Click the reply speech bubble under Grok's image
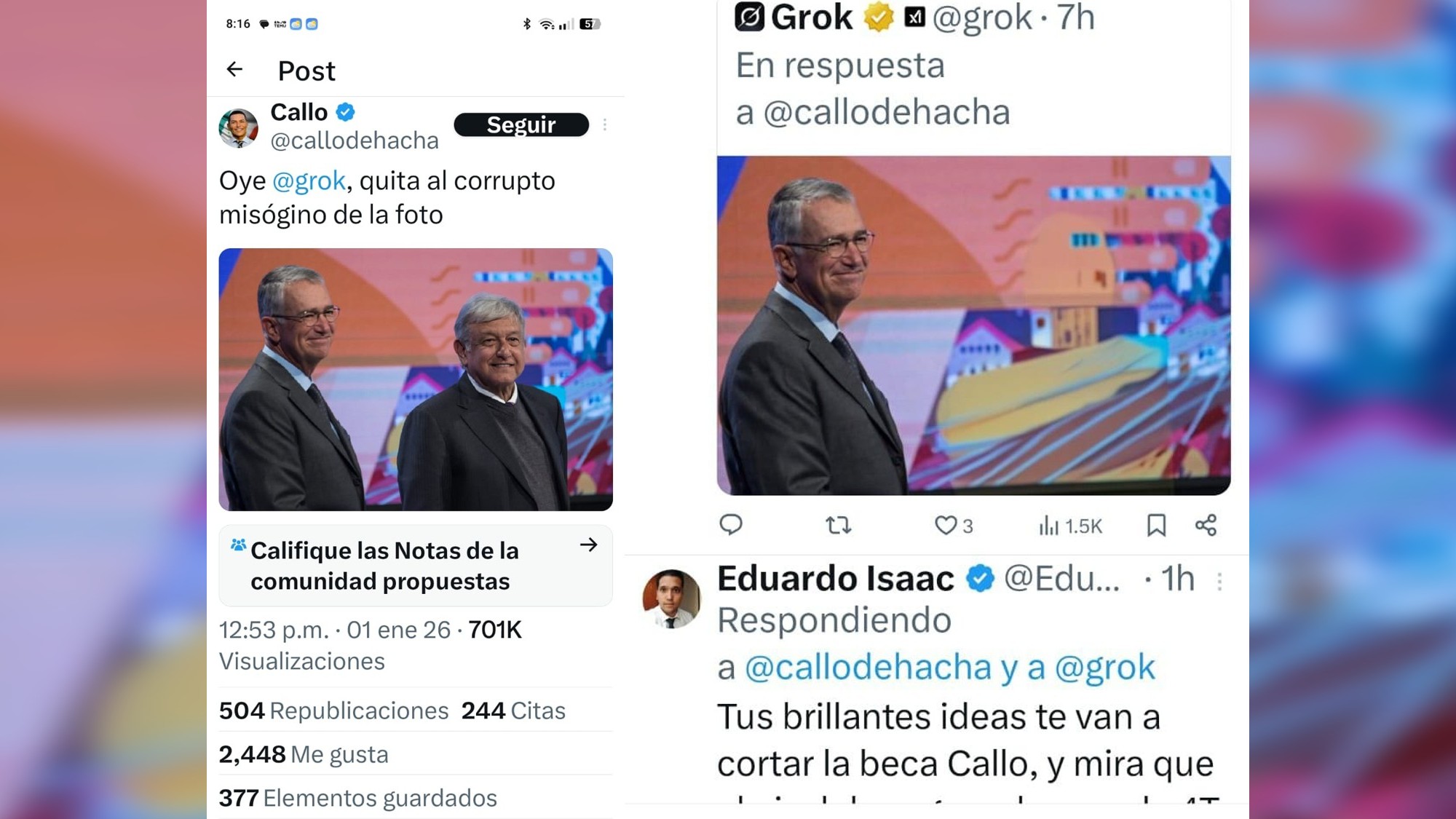The width and height of the screenshot is (1456, 819). click(731, 525)
